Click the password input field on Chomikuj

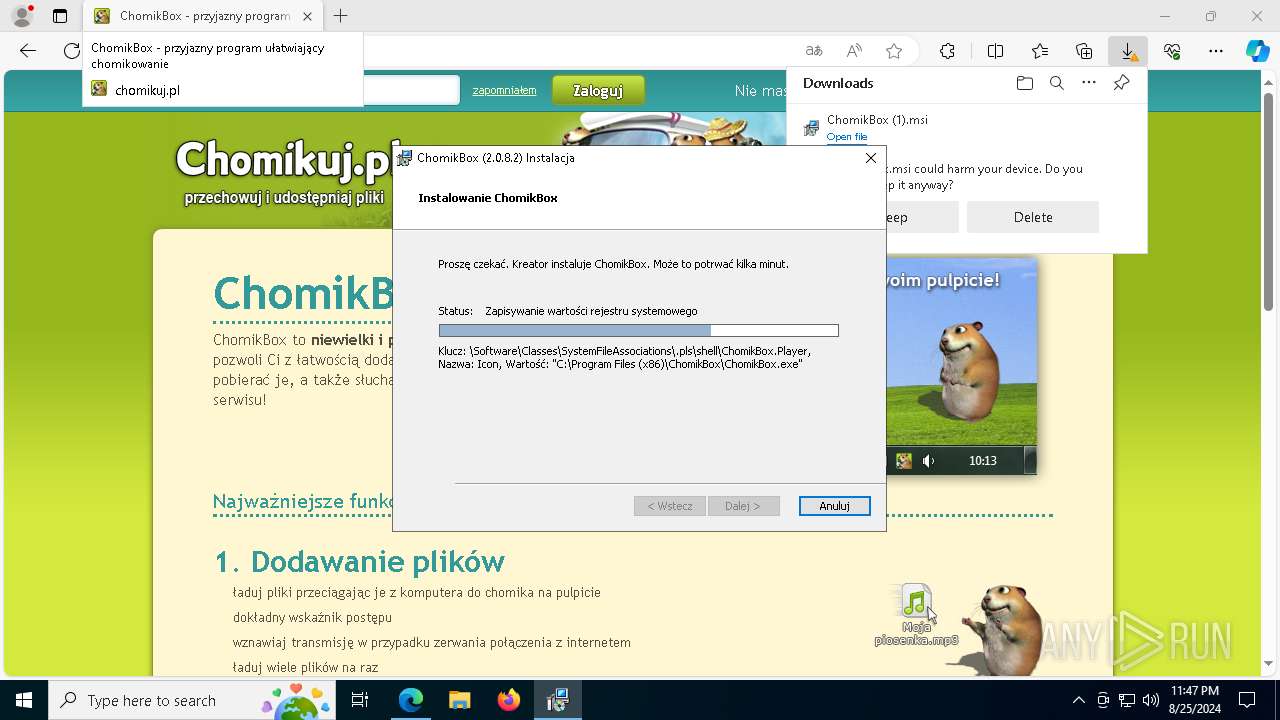pyautogui.click(x=411, y=90)
